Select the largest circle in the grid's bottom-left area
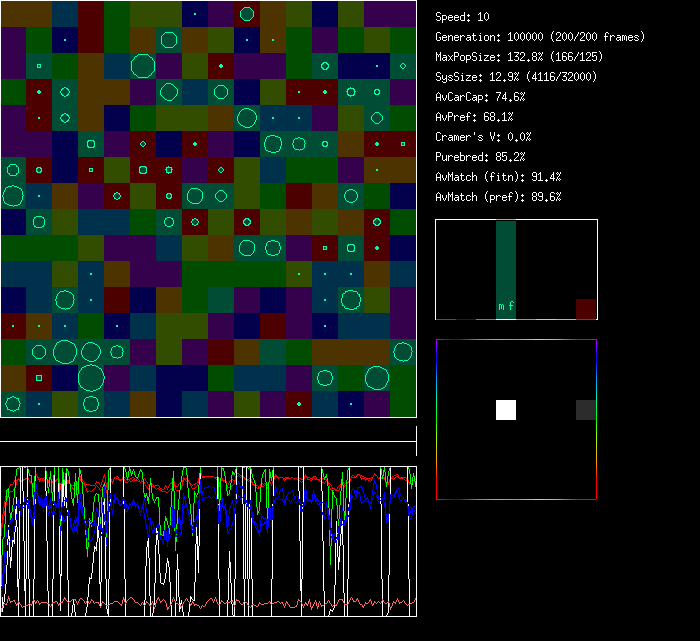Image resolution: width=700 pixels, height=641 pixels. coord(91,378)
